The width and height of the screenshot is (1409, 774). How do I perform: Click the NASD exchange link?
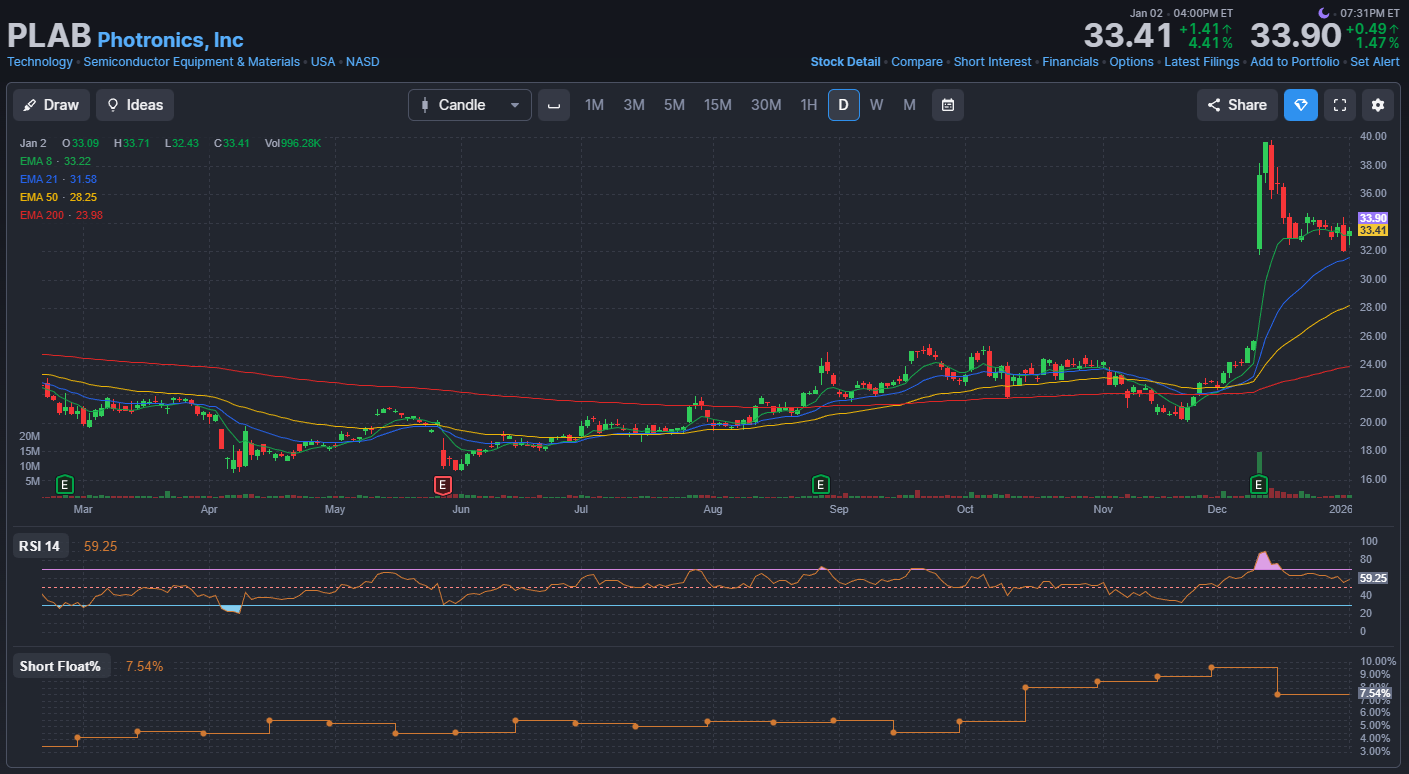tap(363, 62)
